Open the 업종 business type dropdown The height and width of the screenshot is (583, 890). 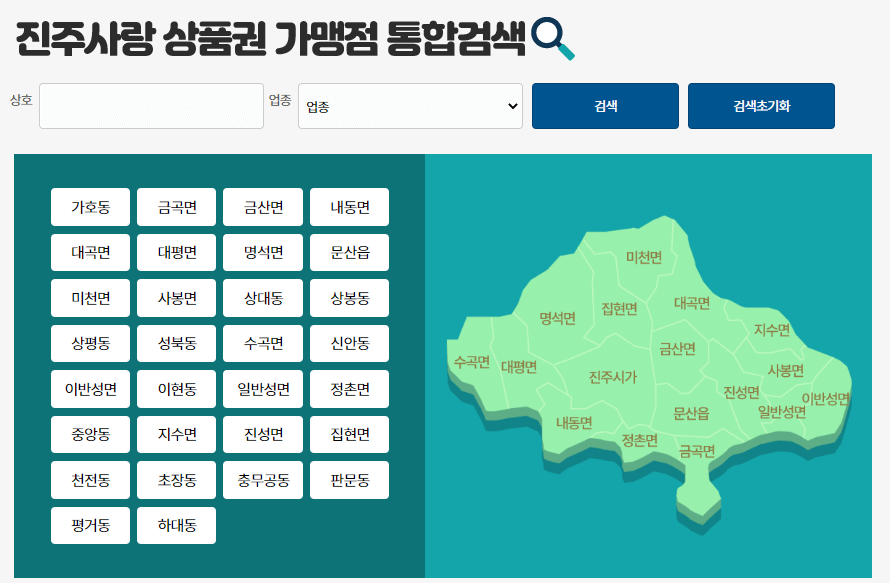(x=410, y=105)
